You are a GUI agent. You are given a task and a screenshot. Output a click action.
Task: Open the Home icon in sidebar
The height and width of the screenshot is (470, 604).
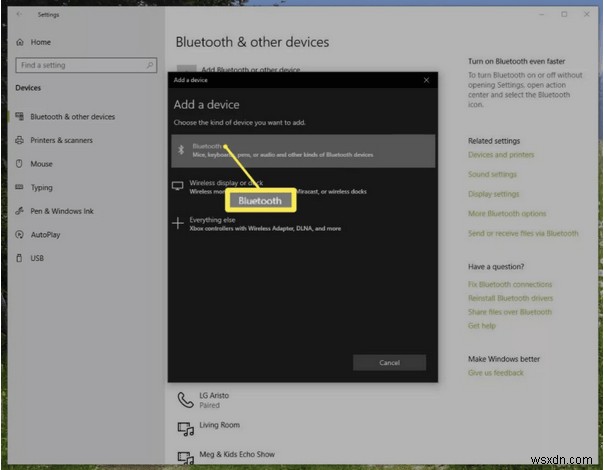[x=20, y=42]
